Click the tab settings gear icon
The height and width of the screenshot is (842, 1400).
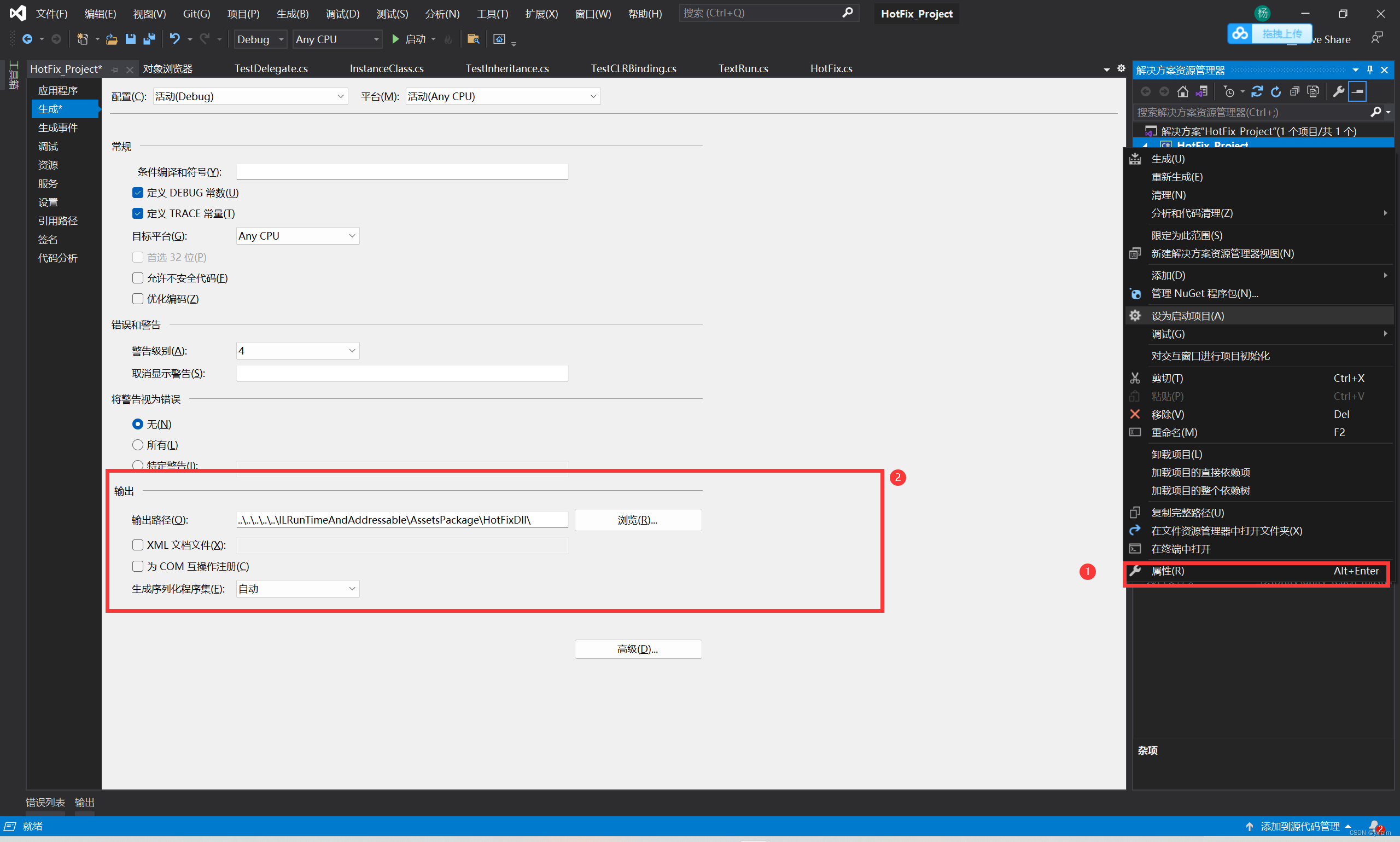pos(1121,68)
